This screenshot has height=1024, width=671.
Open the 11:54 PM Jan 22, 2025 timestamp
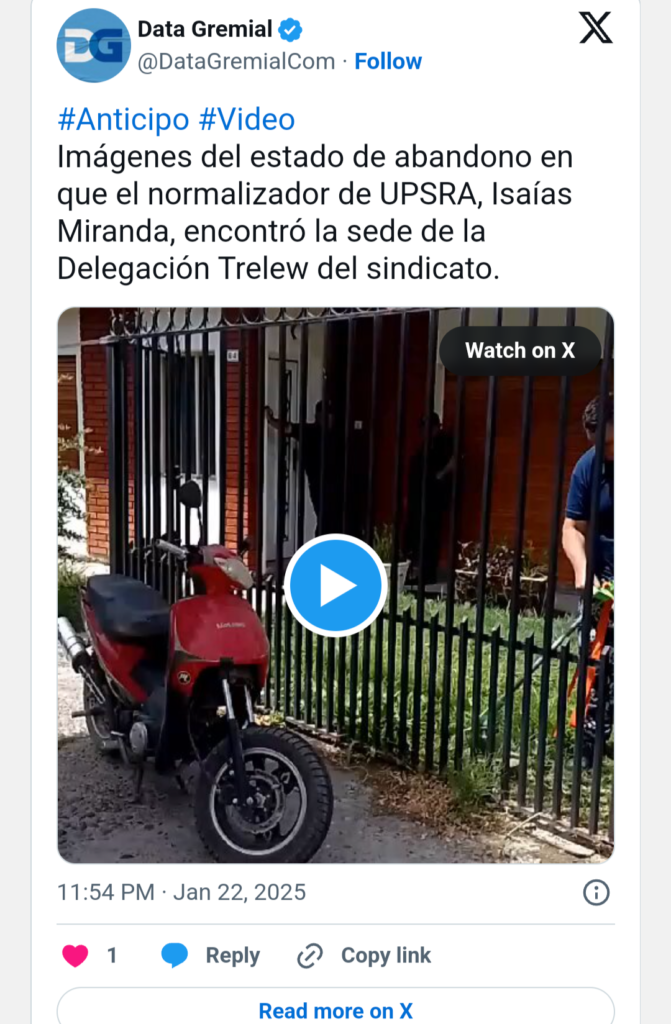point(182,892)
